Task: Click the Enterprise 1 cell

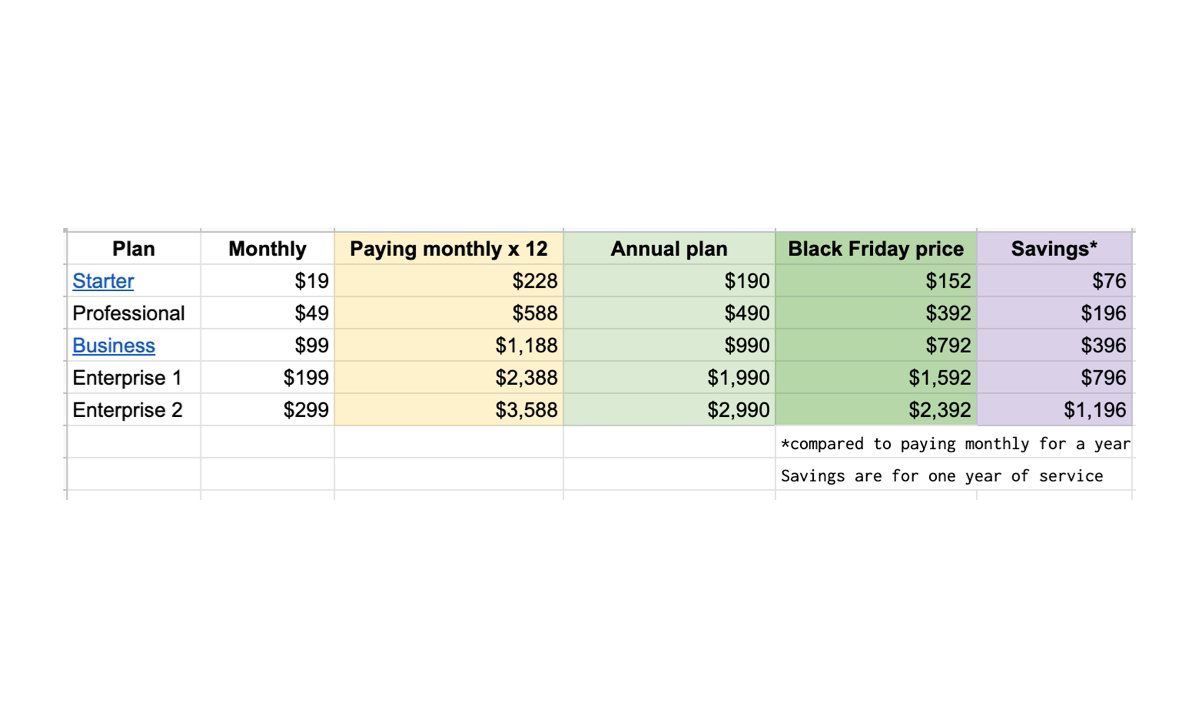Action: coord(127,378)
